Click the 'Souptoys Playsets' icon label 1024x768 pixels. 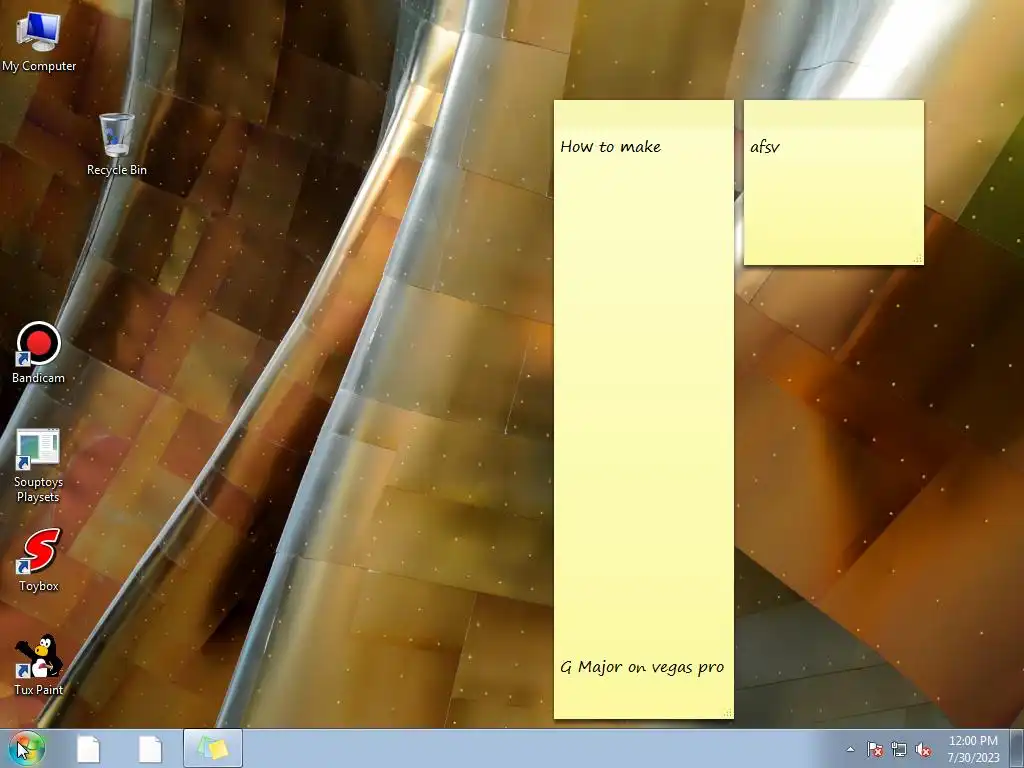coord(39,489)
